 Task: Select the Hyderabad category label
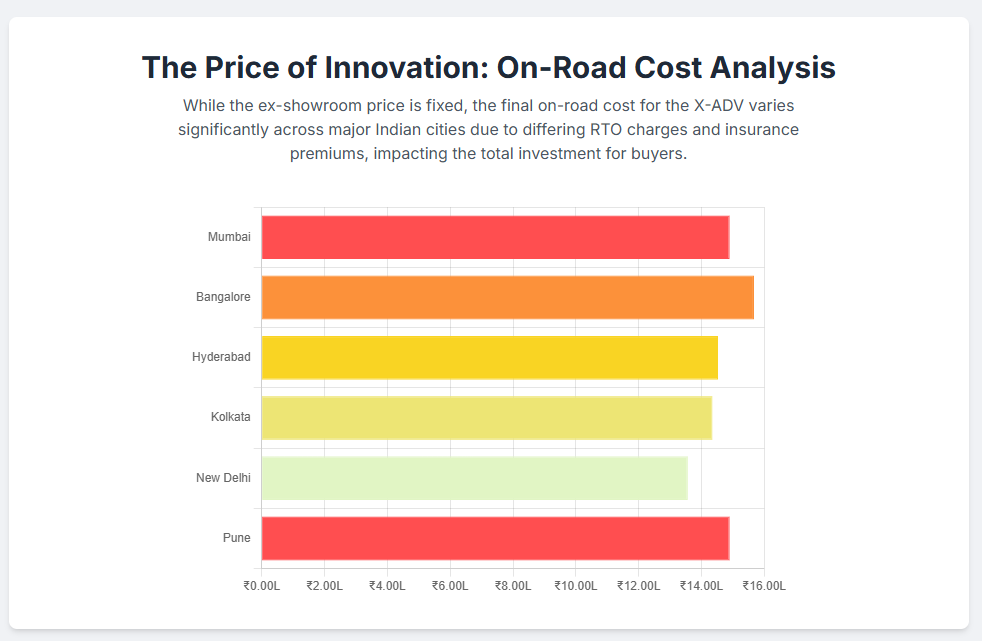pos(221,357)
